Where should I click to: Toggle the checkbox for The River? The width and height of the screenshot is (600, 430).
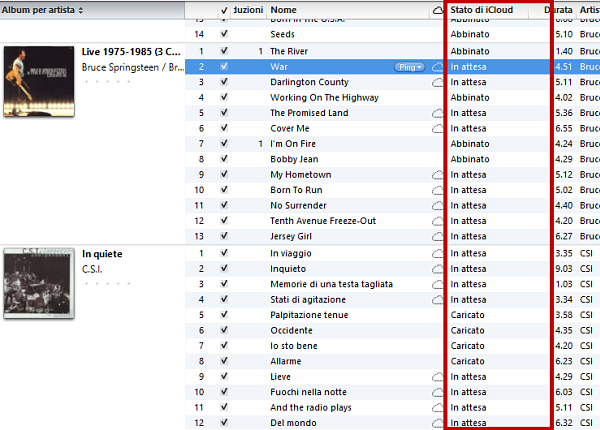pyautogui.click(x=224, y=51)
